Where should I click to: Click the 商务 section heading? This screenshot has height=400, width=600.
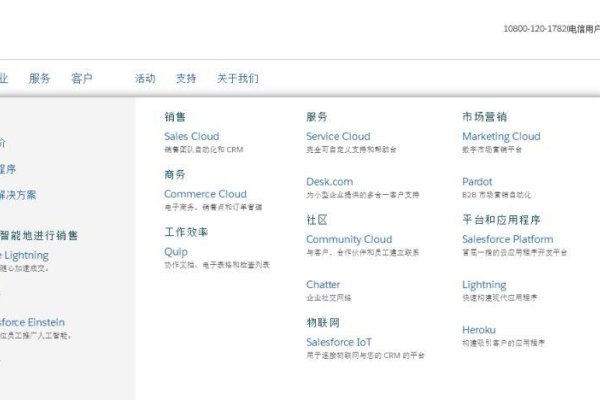[x=175, y=175]
